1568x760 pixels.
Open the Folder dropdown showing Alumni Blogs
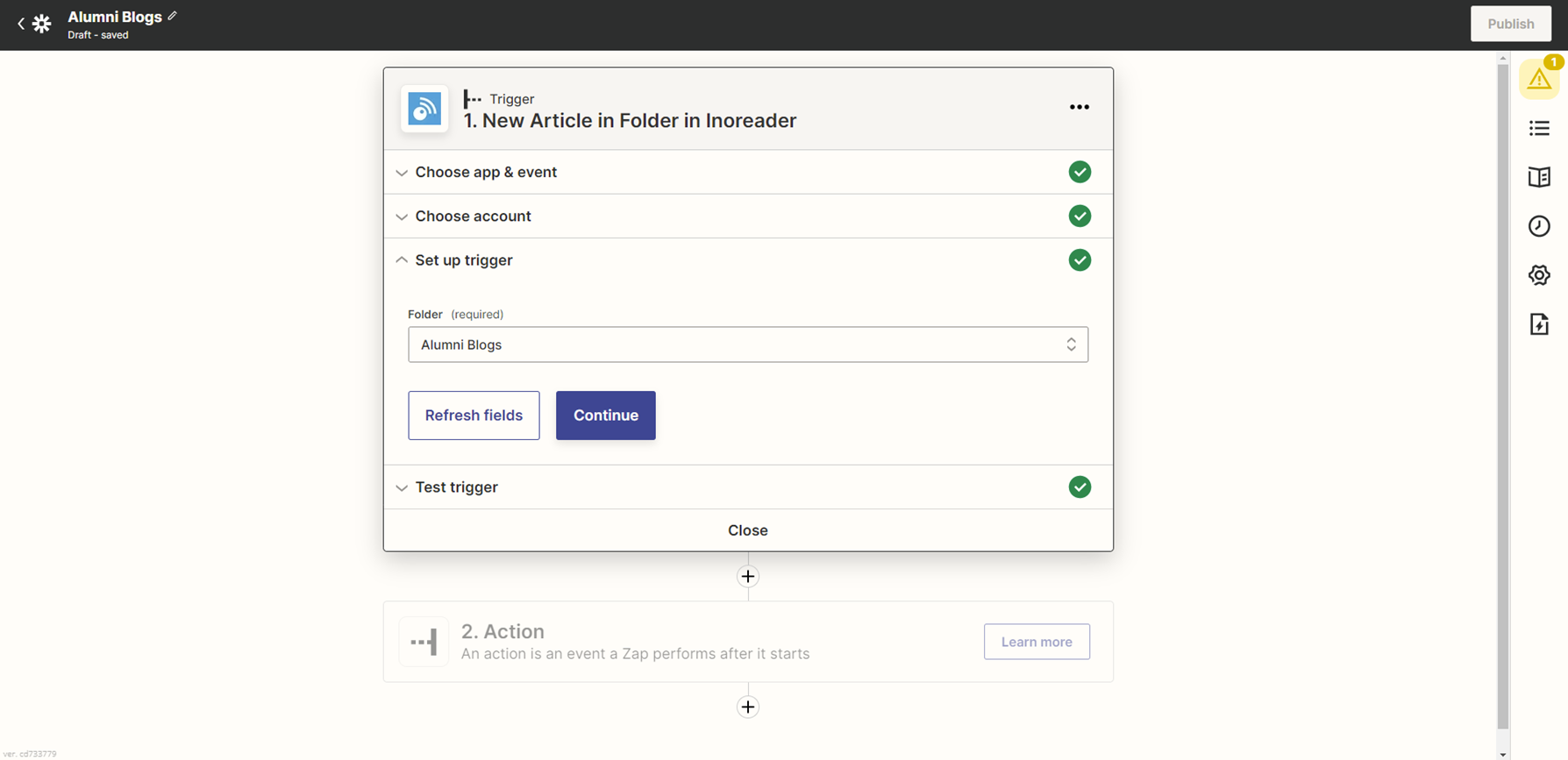pos(748,344)
